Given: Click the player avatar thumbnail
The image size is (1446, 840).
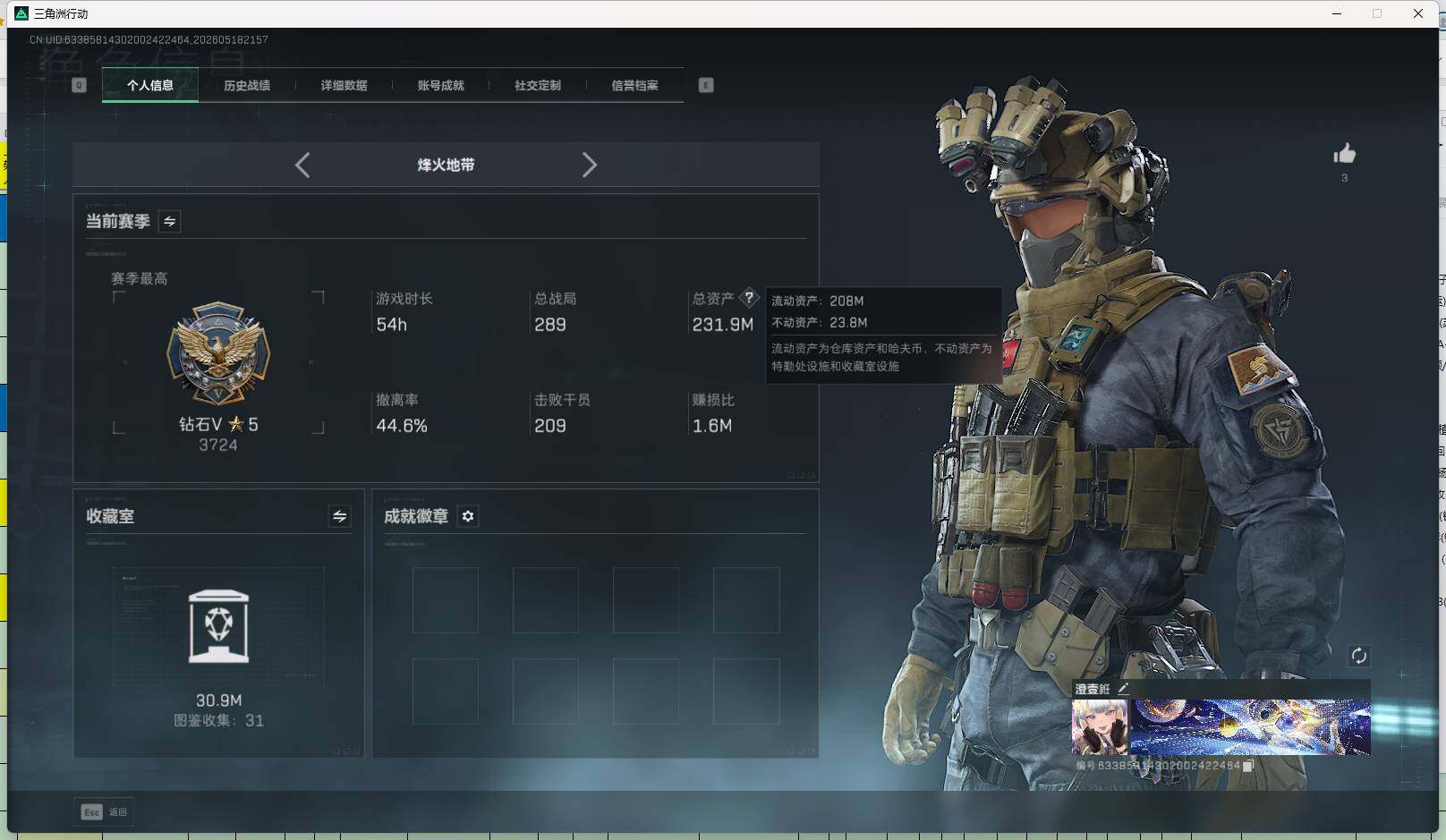Looking at the screenshot, I should [x=1101, y=727].
